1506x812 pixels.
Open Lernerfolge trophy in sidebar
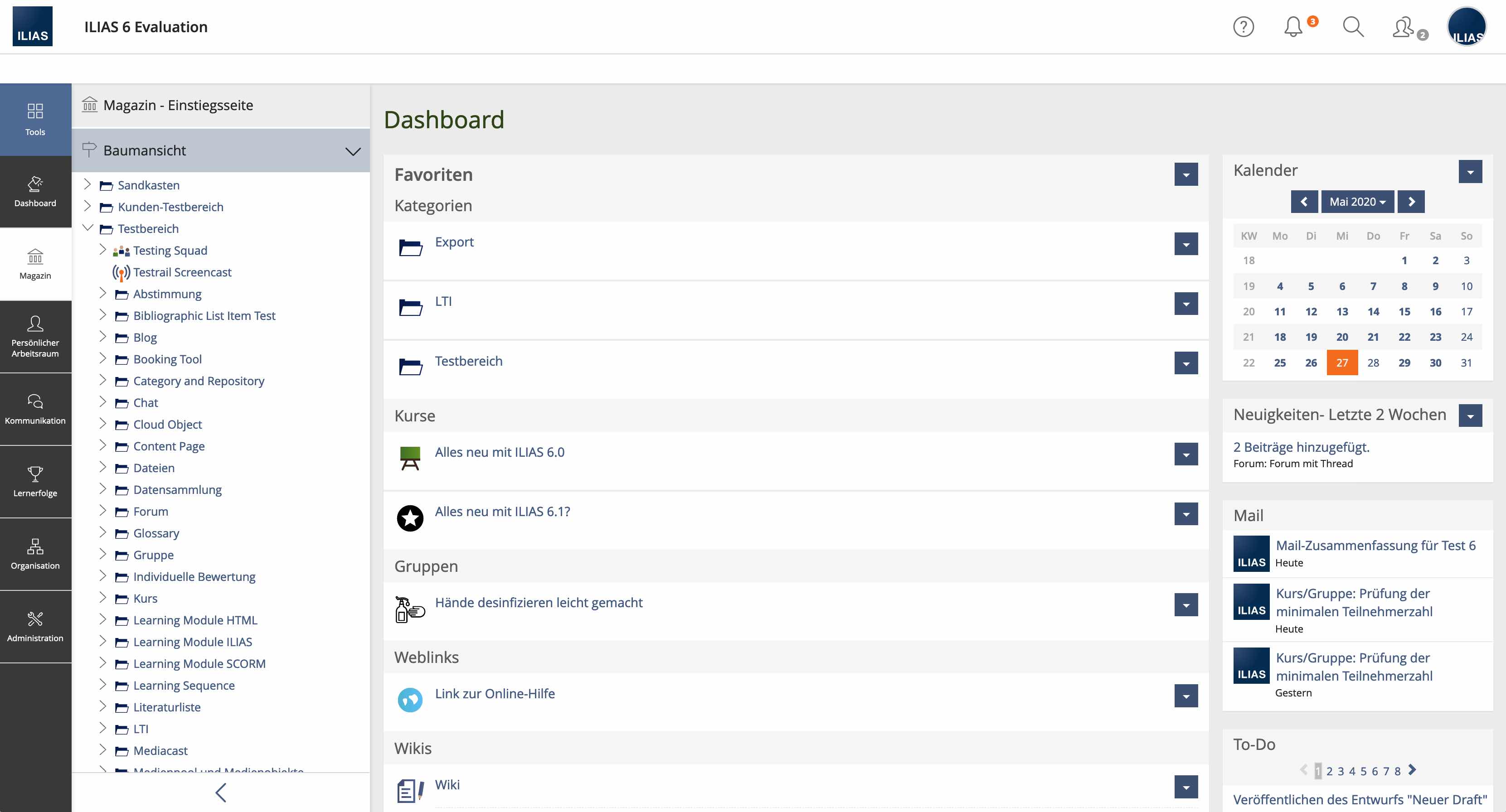[x=35, y=481]
